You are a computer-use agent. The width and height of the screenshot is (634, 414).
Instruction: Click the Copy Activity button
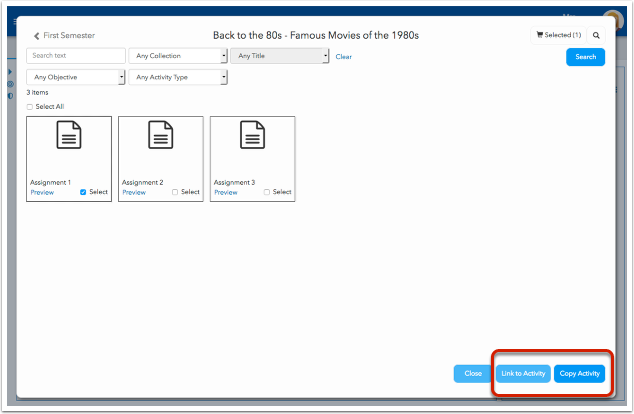point(580,374)
